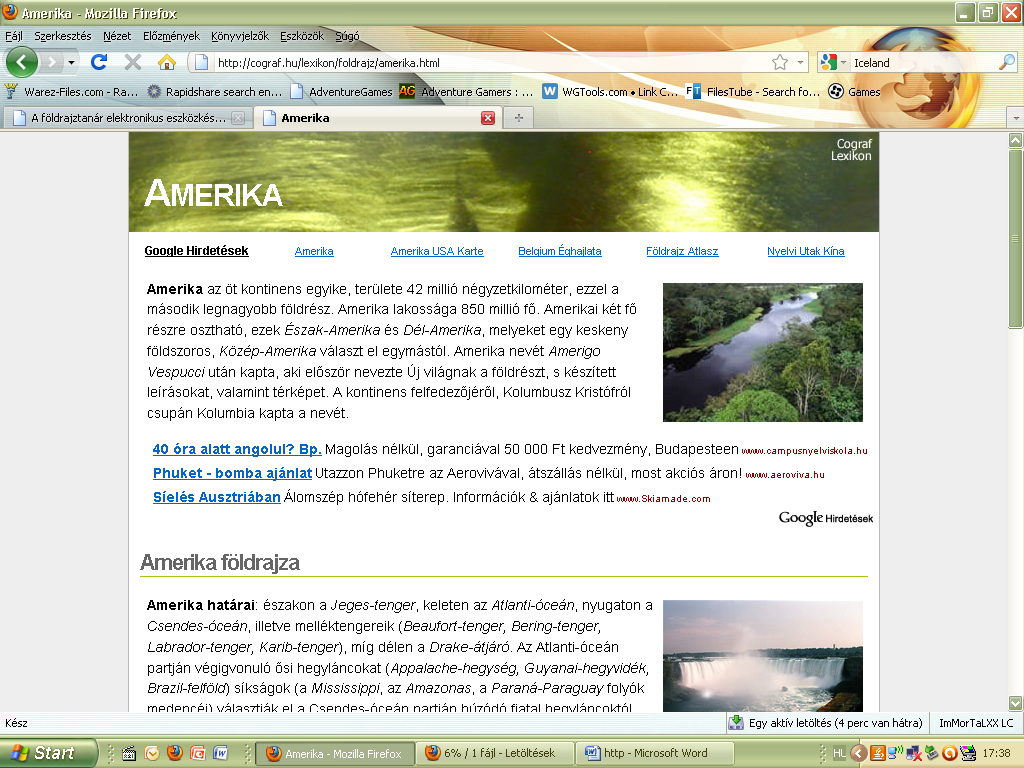1024x768 pixels.
Task: Open the Könyvjelzők menu
Action: point(240,36)
